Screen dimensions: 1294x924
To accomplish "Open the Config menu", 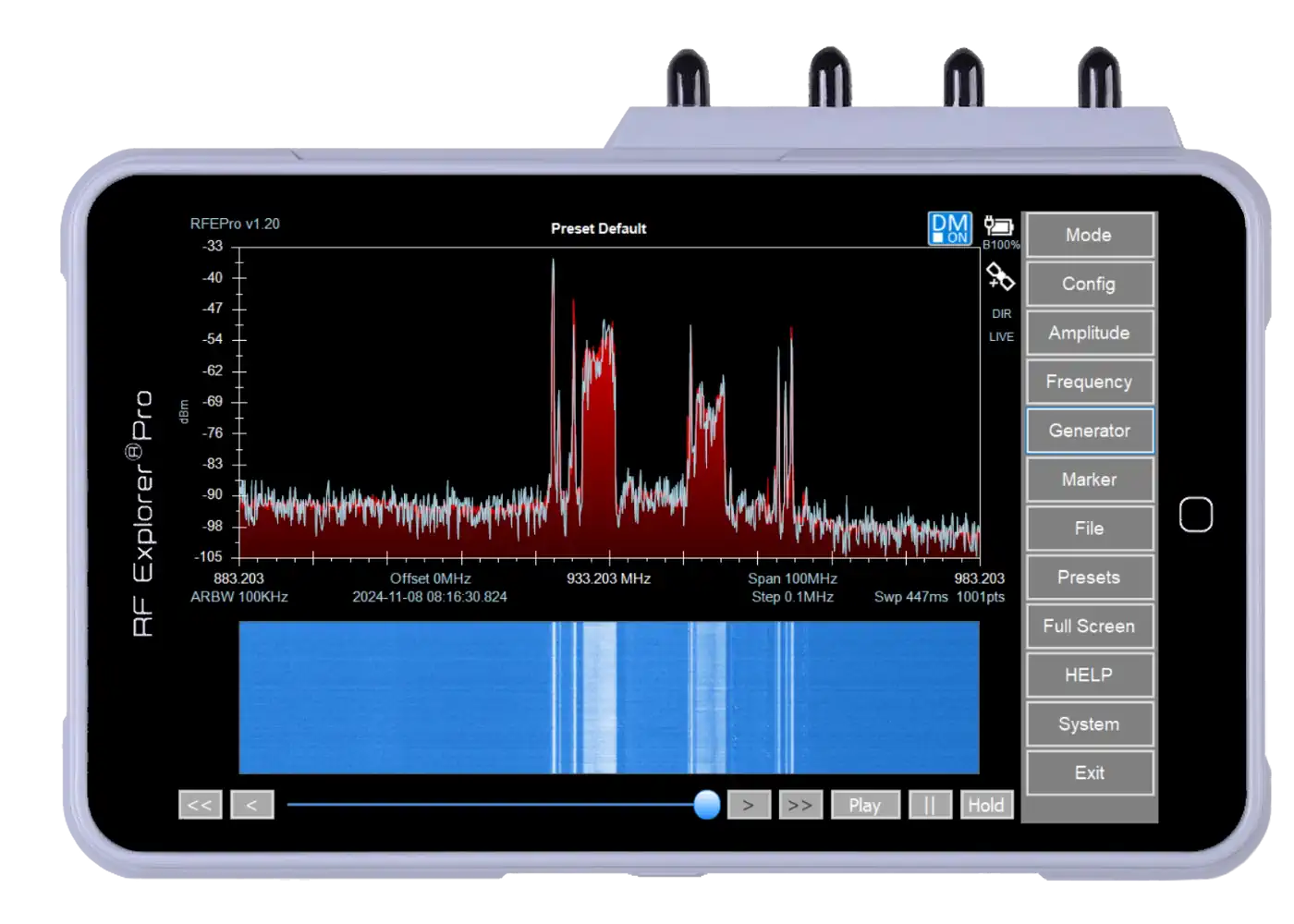I will coord(1089,284).
